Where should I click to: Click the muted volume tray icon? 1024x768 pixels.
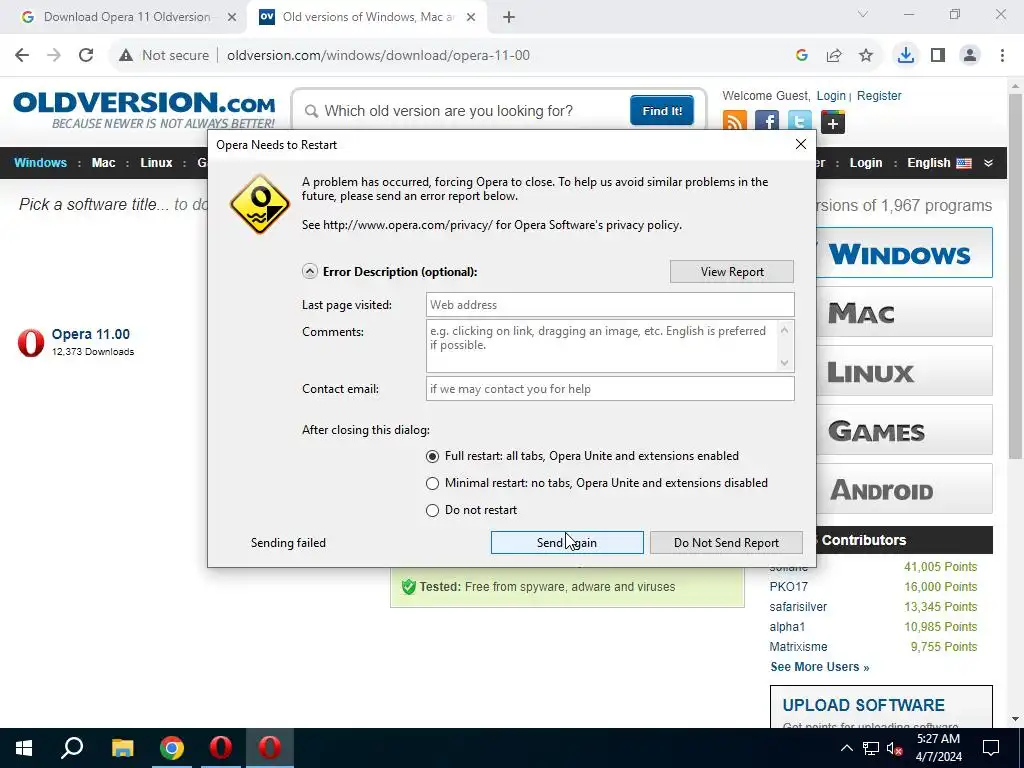coord(894,748)
